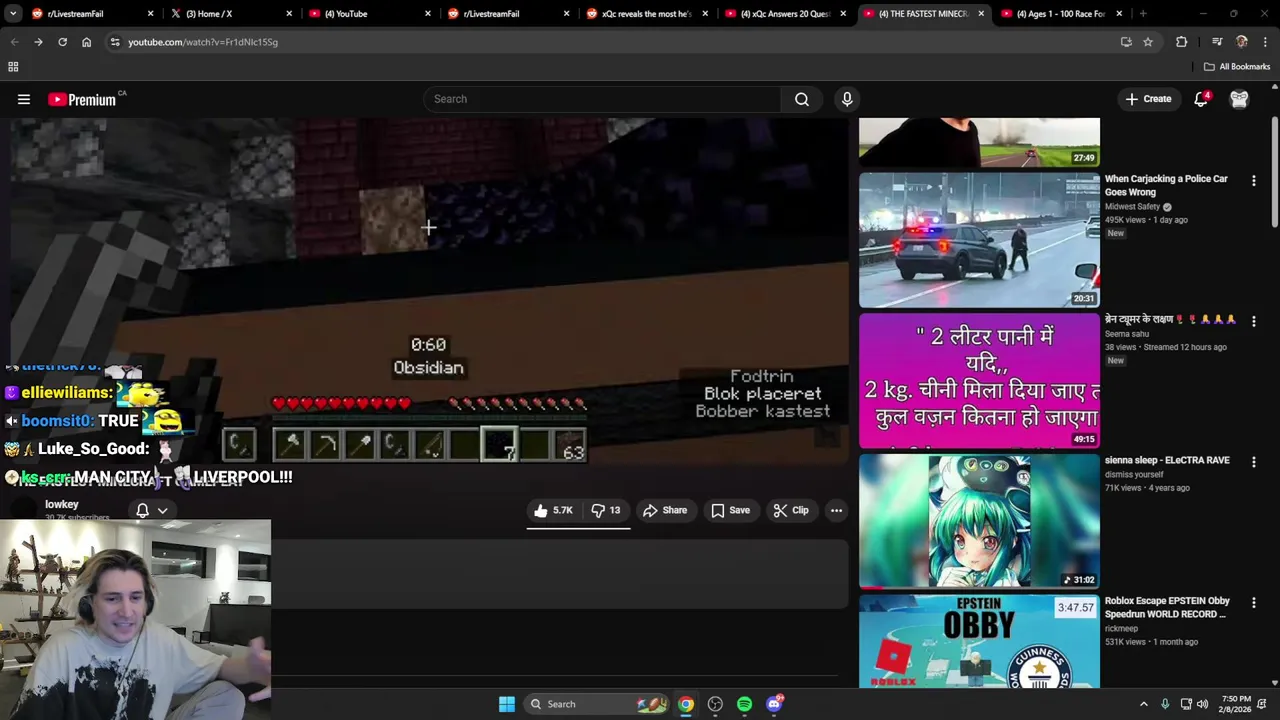This screenshot has width=1280, height=720.
Task: Go back in browser history
Action: [x=14, y=42]
